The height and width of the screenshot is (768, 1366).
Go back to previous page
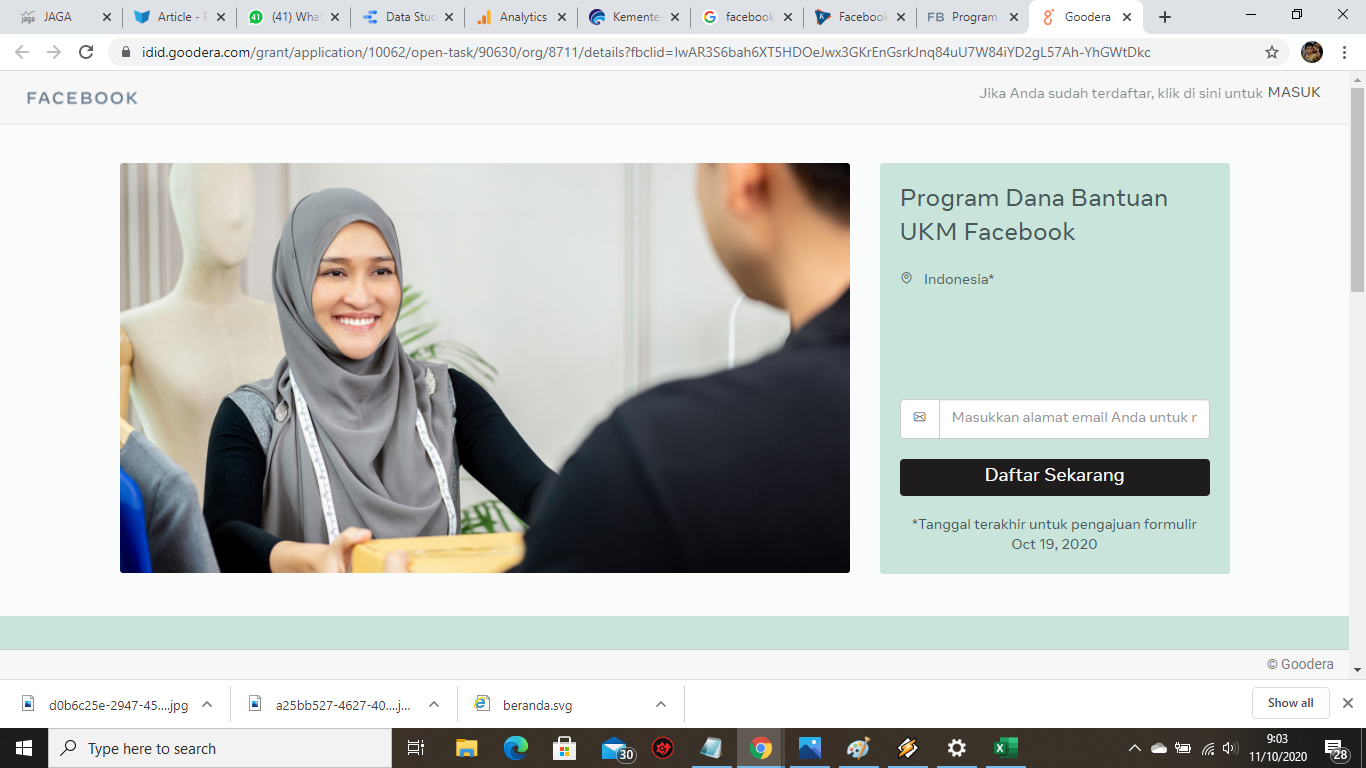22,52
